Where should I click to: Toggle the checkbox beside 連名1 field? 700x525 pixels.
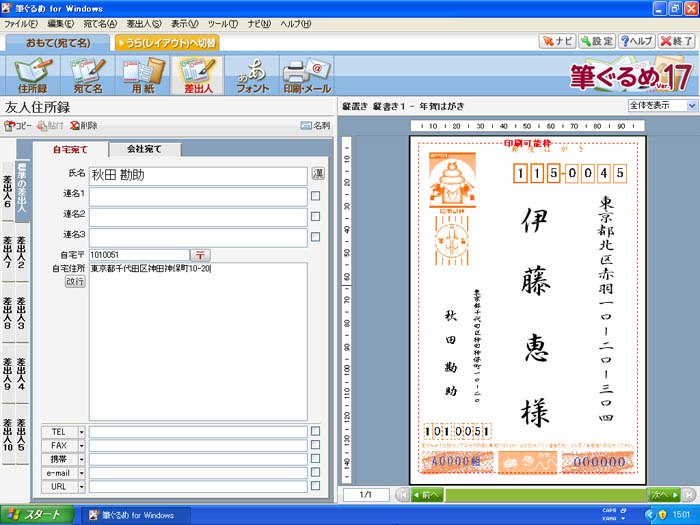pyautogui.click(x=315, y=196)
